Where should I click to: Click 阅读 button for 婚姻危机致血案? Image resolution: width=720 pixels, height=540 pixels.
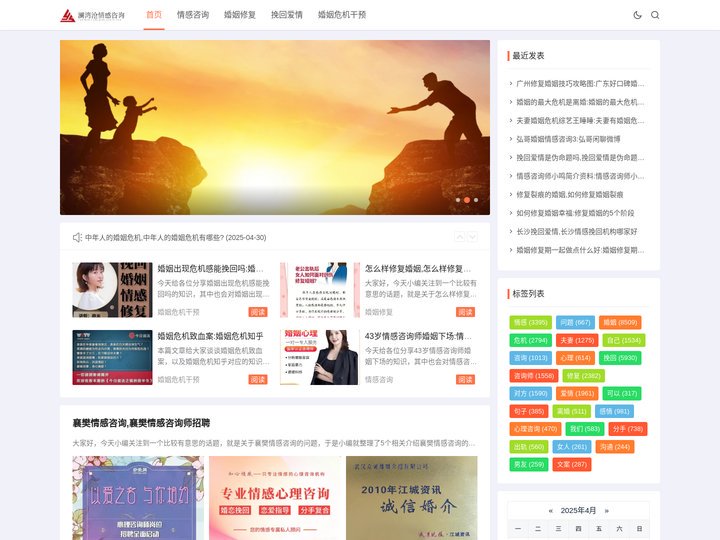click(258, 380)
